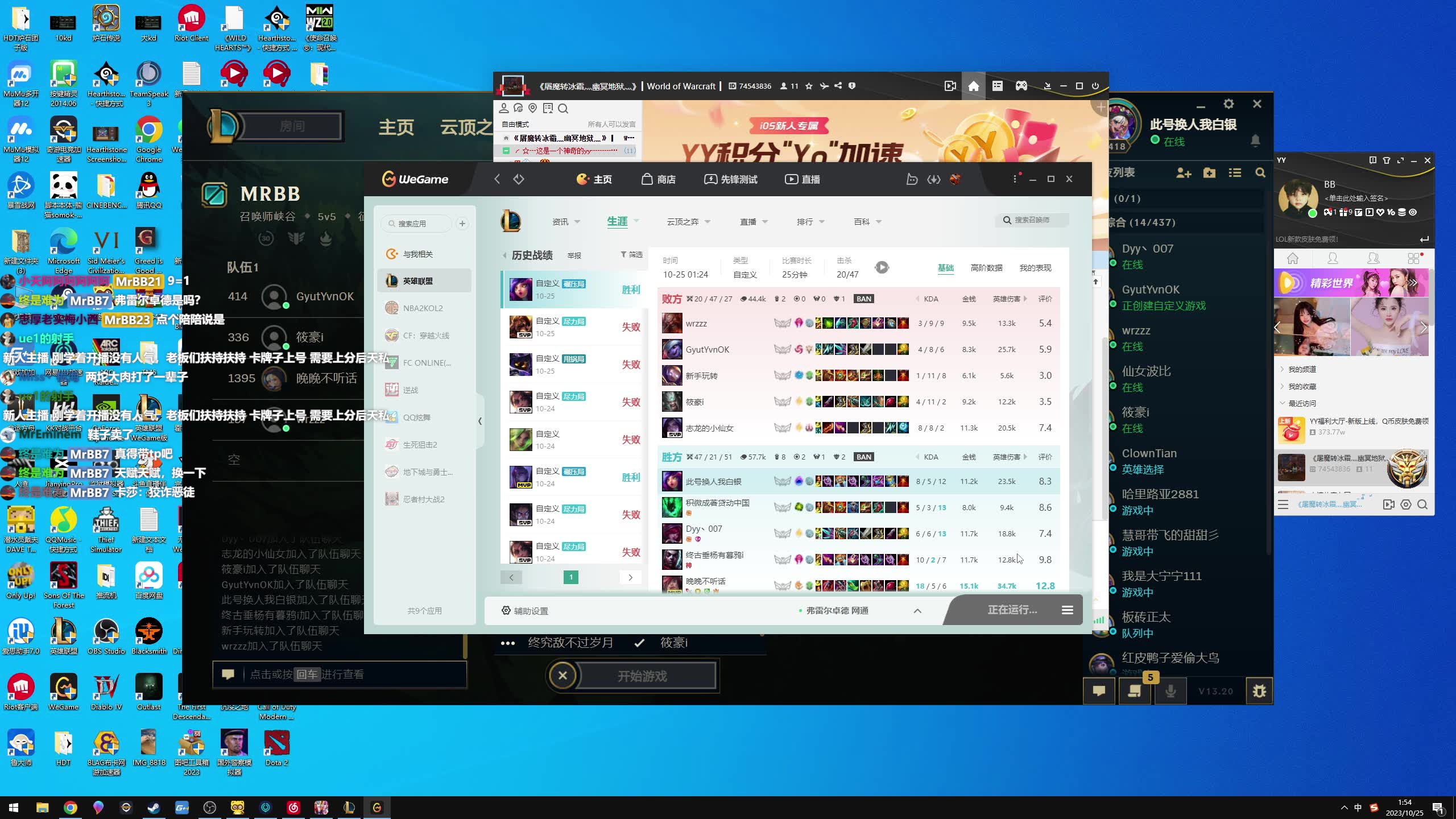Switch to the 我的表现 tab
Image resolution: width=1456 pixels, height=819 pixels.
1035,268
